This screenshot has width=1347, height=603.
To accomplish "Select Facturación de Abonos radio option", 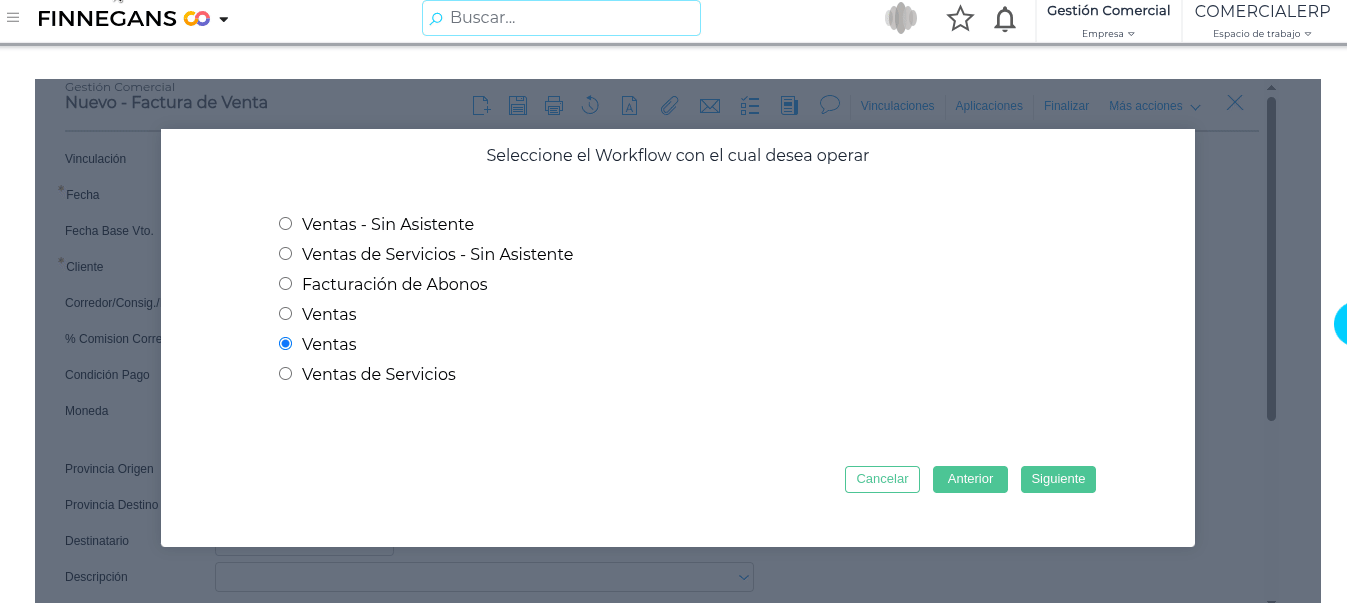I will pos(285,284).
